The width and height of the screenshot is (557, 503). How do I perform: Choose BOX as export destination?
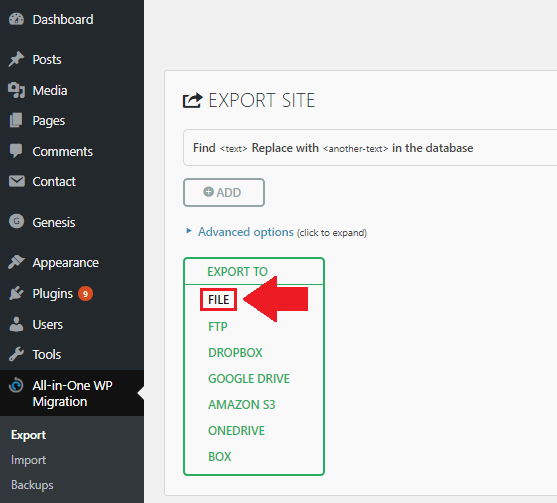pyautogui.click(x=220, y=456)
